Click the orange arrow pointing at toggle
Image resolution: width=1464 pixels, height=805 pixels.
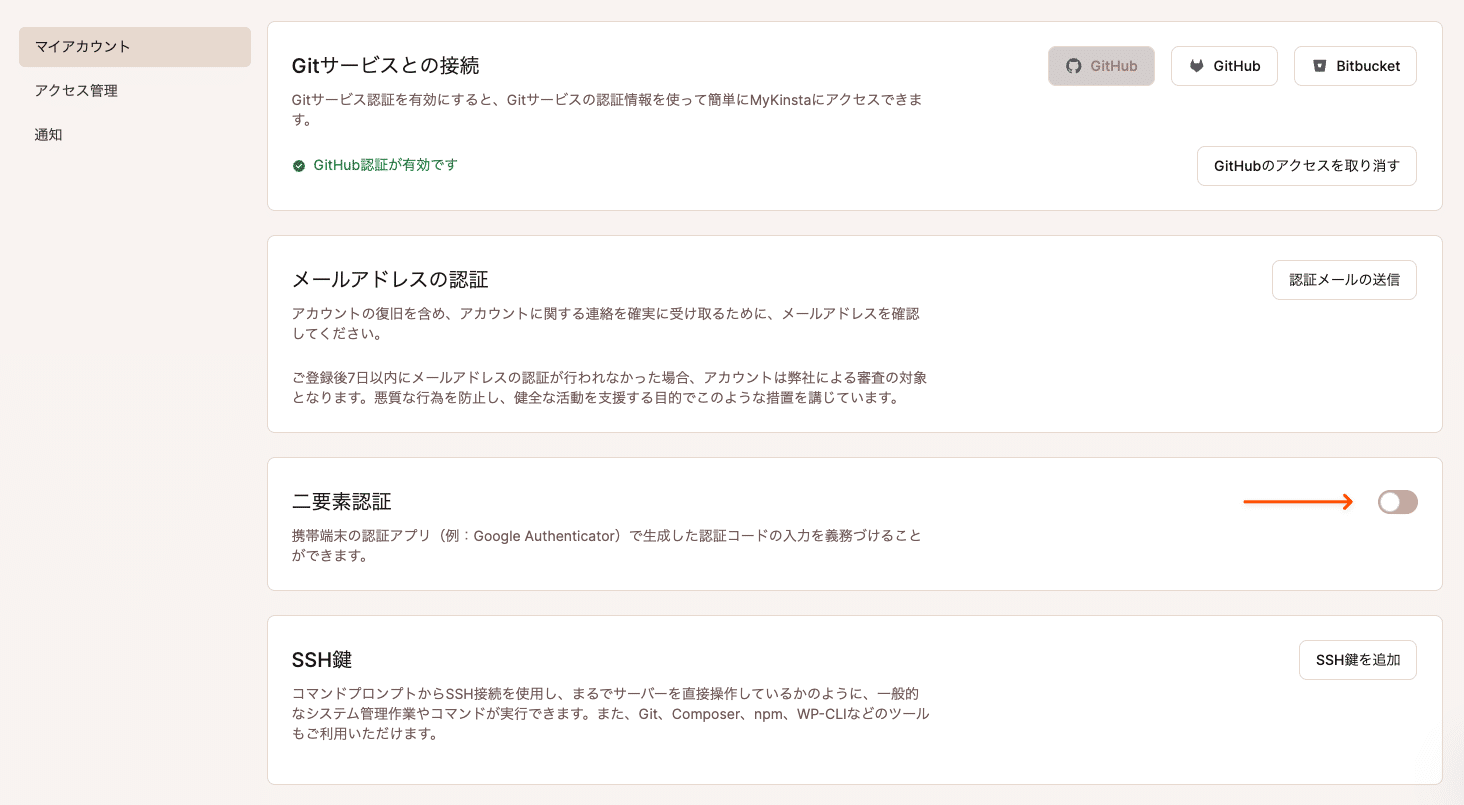click(x=1298, y=502)
